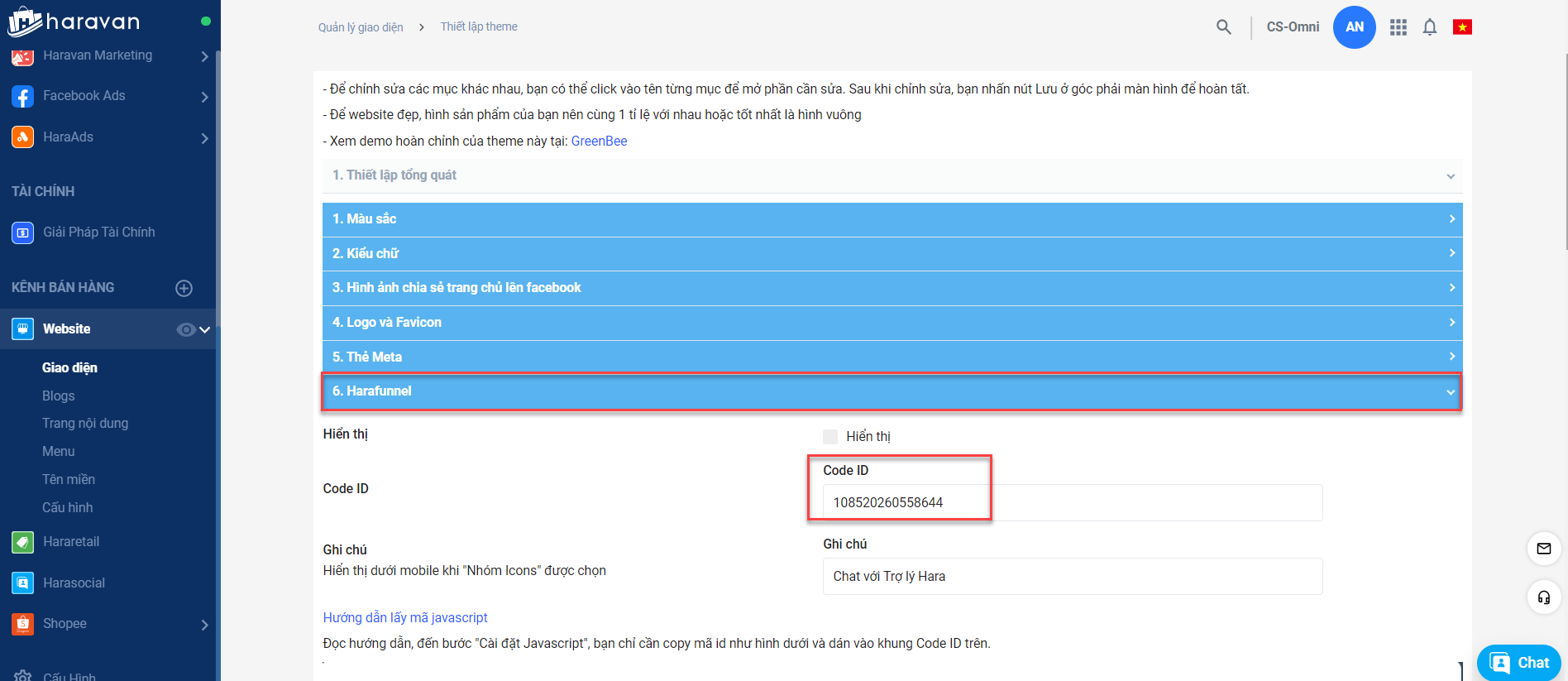Open the GreenBee demo link

pyautogui.click(x=599, y=141)
